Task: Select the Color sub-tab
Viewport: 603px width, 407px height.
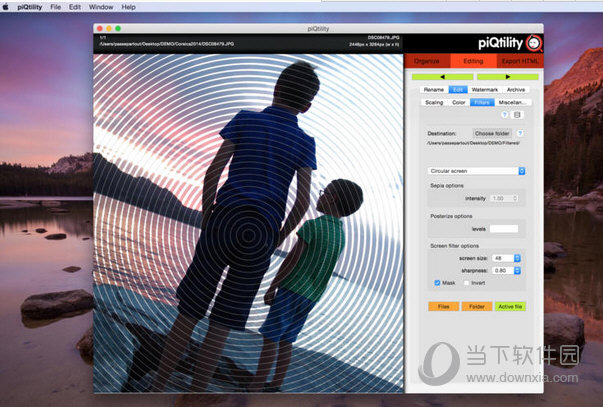Action: 458,102
